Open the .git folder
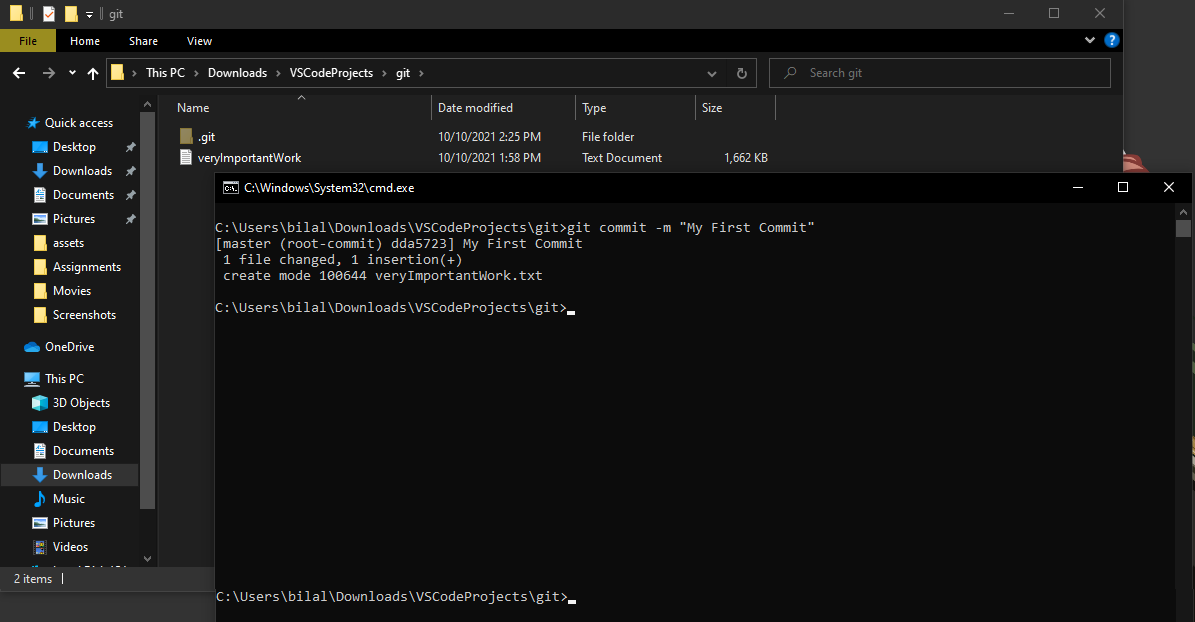Viewport: 1195px width, 622px height. pos(206,137)
